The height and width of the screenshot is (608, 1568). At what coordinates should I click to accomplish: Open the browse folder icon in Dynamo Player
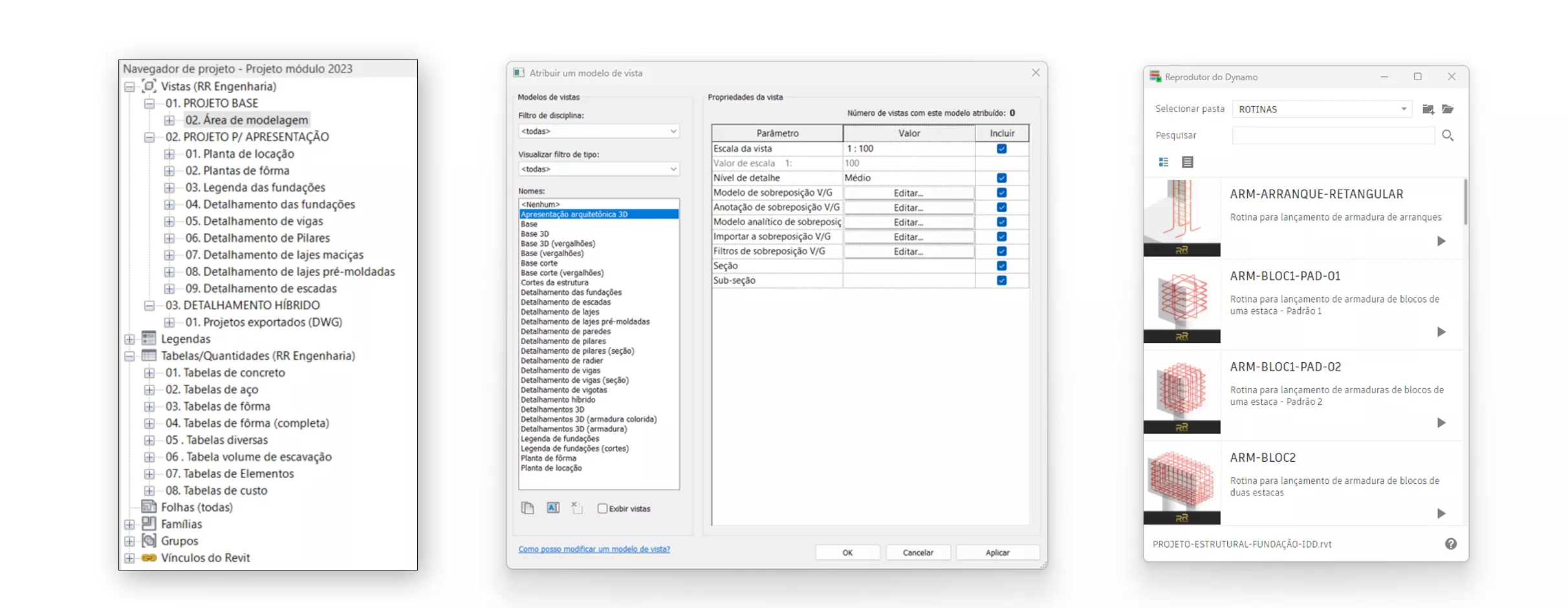1449,109
